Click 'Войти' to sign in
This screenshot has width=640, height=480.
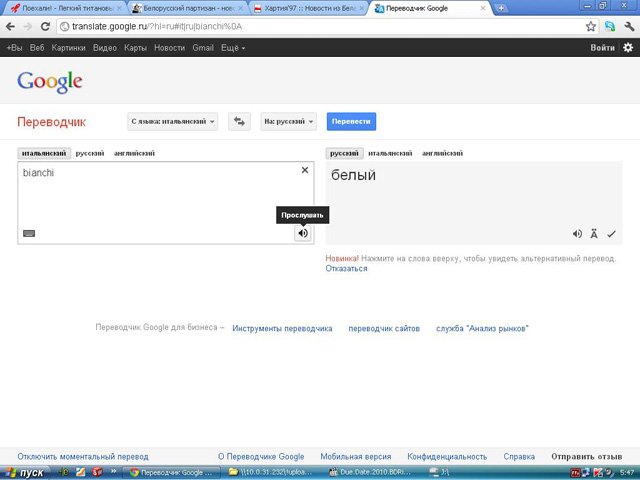[602, 48]
